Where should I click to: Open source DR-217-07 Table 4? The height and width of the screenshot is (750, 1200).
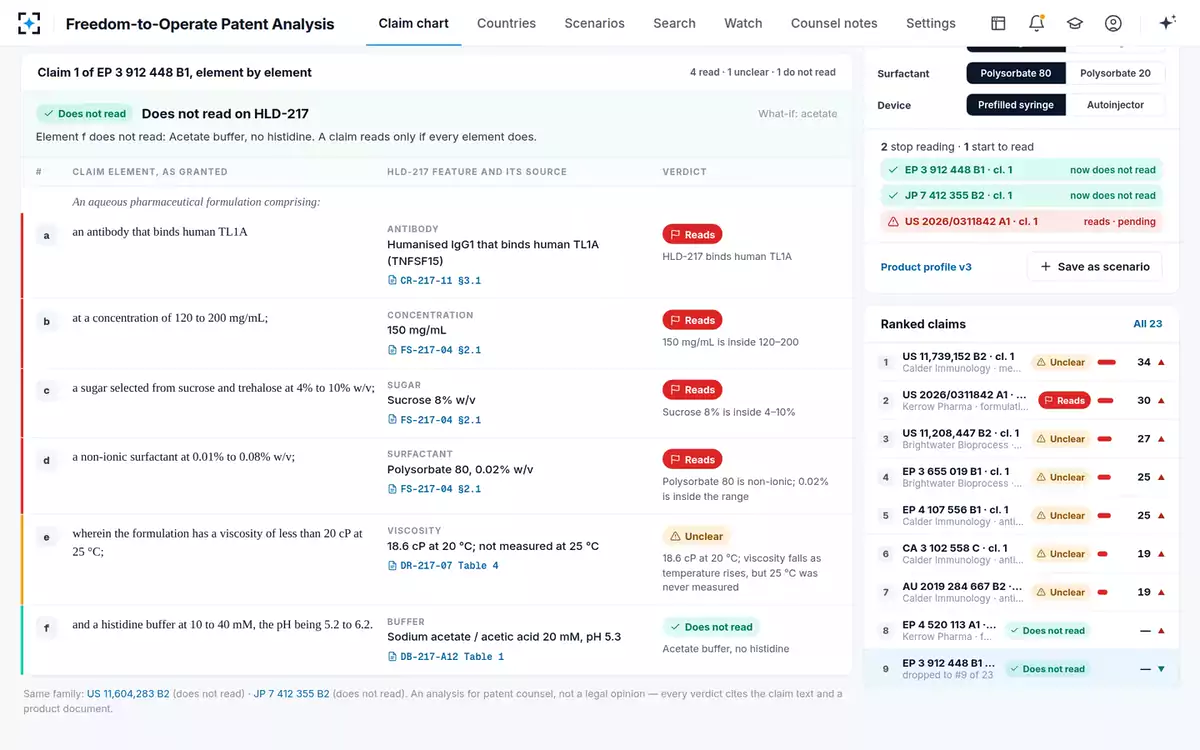[x=443, y=566]
